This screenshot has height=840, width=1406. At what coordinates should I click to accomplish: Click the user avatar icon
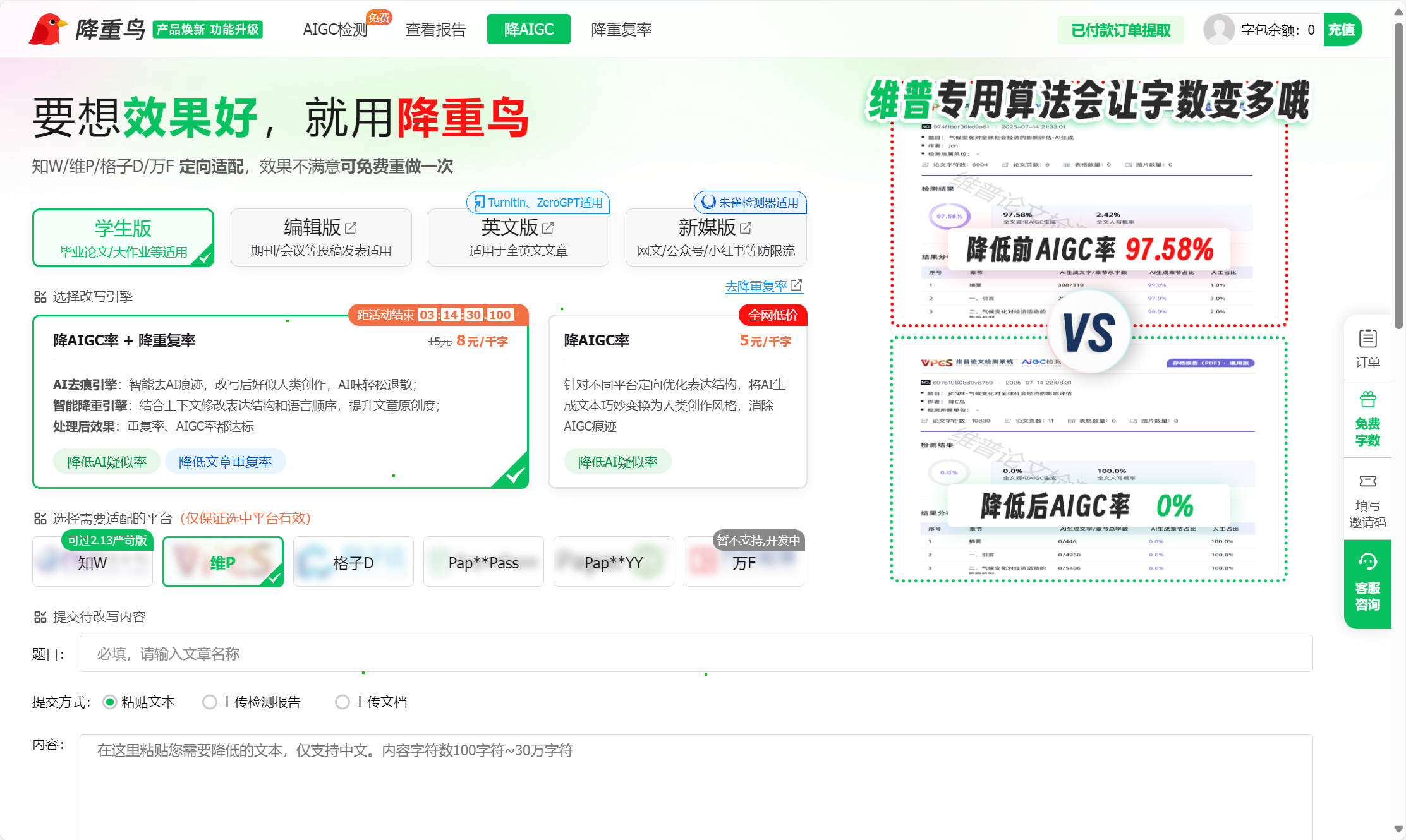pos(1218,30)
